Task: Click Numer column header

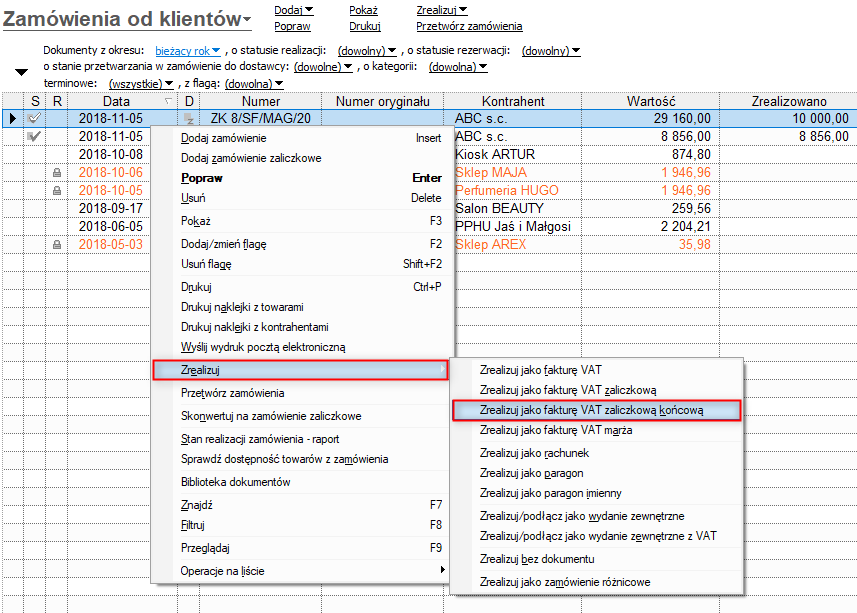Action: [x=261, y=101]
